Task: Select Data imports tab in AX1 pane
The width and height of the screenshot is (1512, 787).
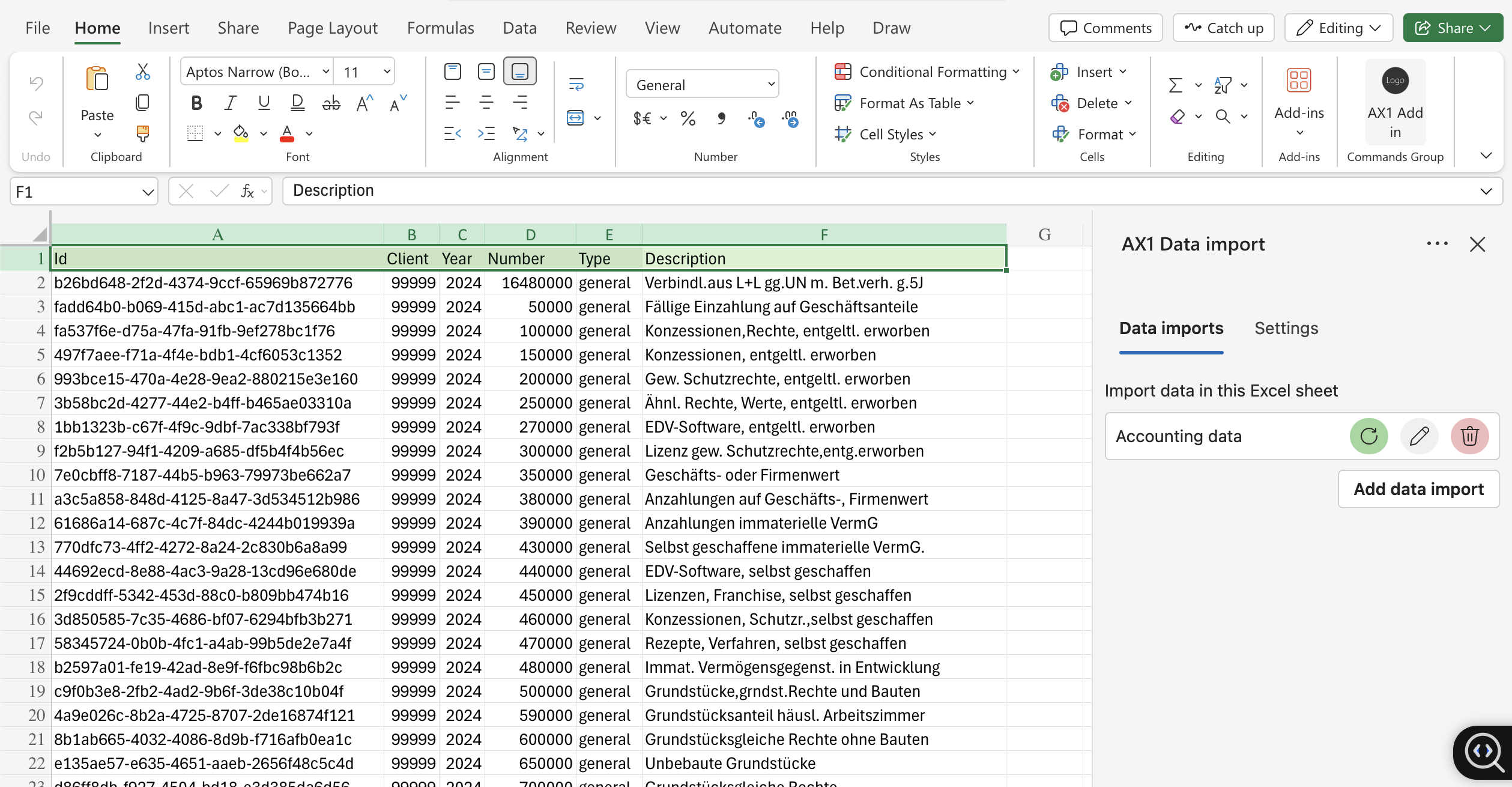Action: [1172, 328]
